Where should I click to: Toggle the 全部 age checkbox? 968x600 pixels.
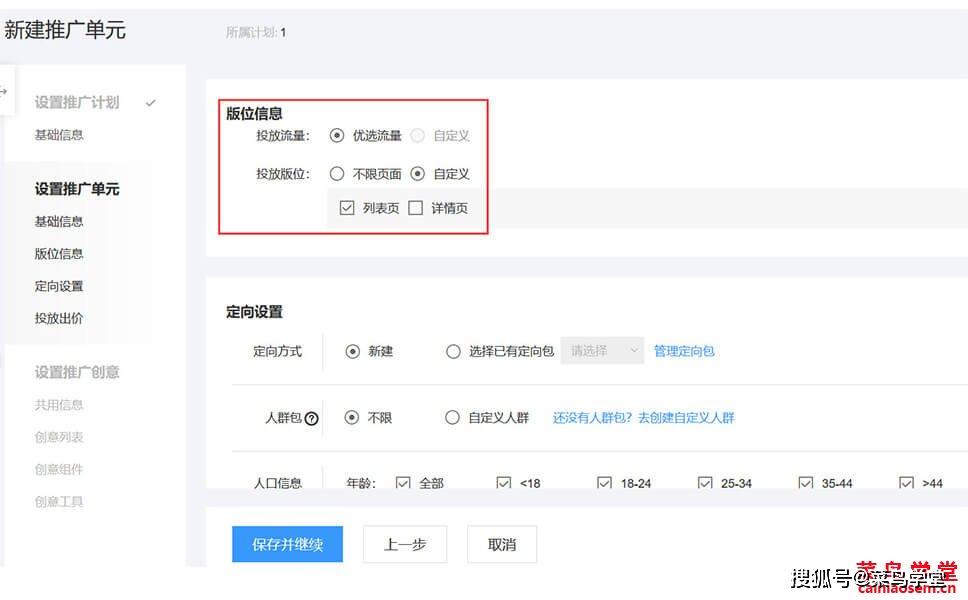pyautogui.click(x=403, y=483)
